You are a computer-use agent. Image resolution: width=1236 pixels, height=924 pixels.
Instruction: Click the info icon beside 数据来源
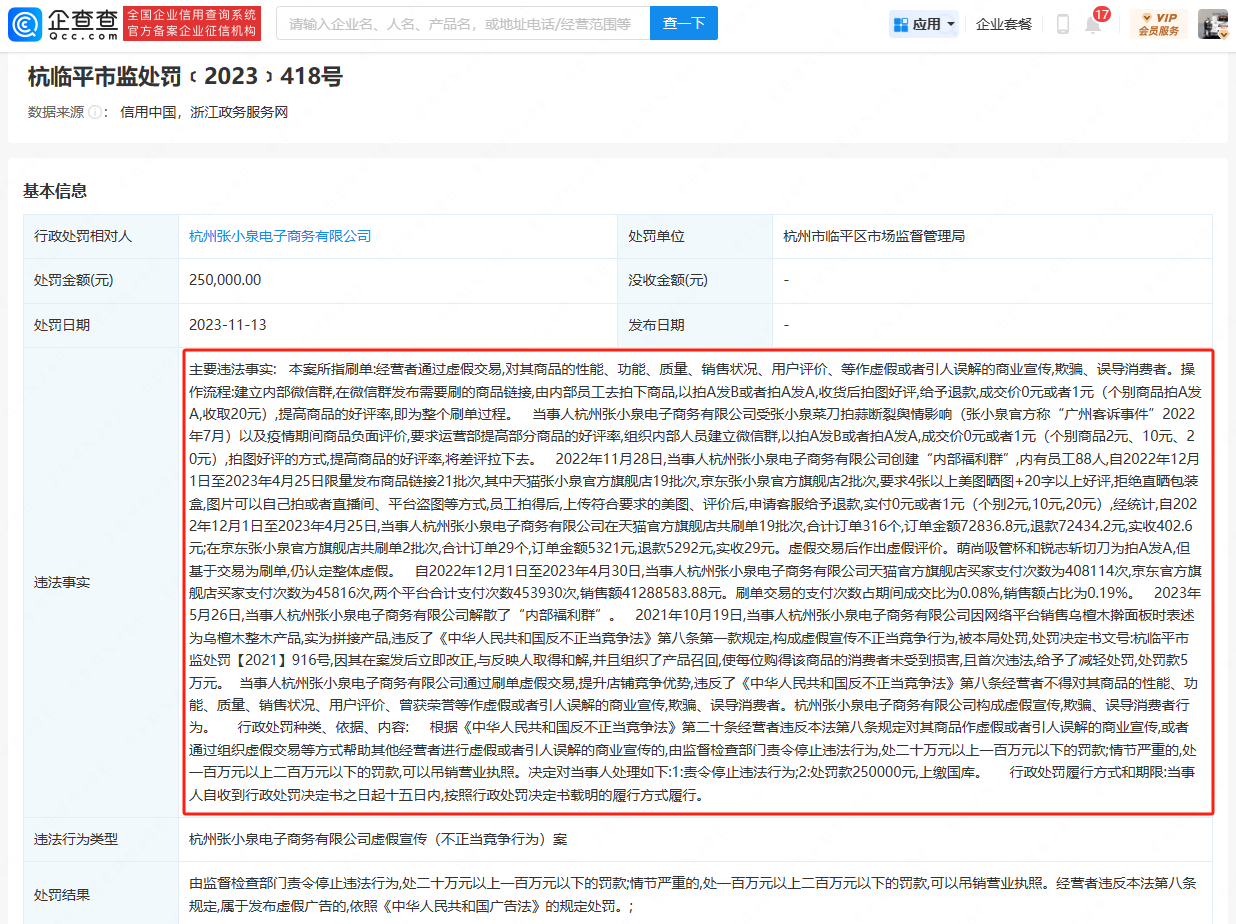coord(97,112)
